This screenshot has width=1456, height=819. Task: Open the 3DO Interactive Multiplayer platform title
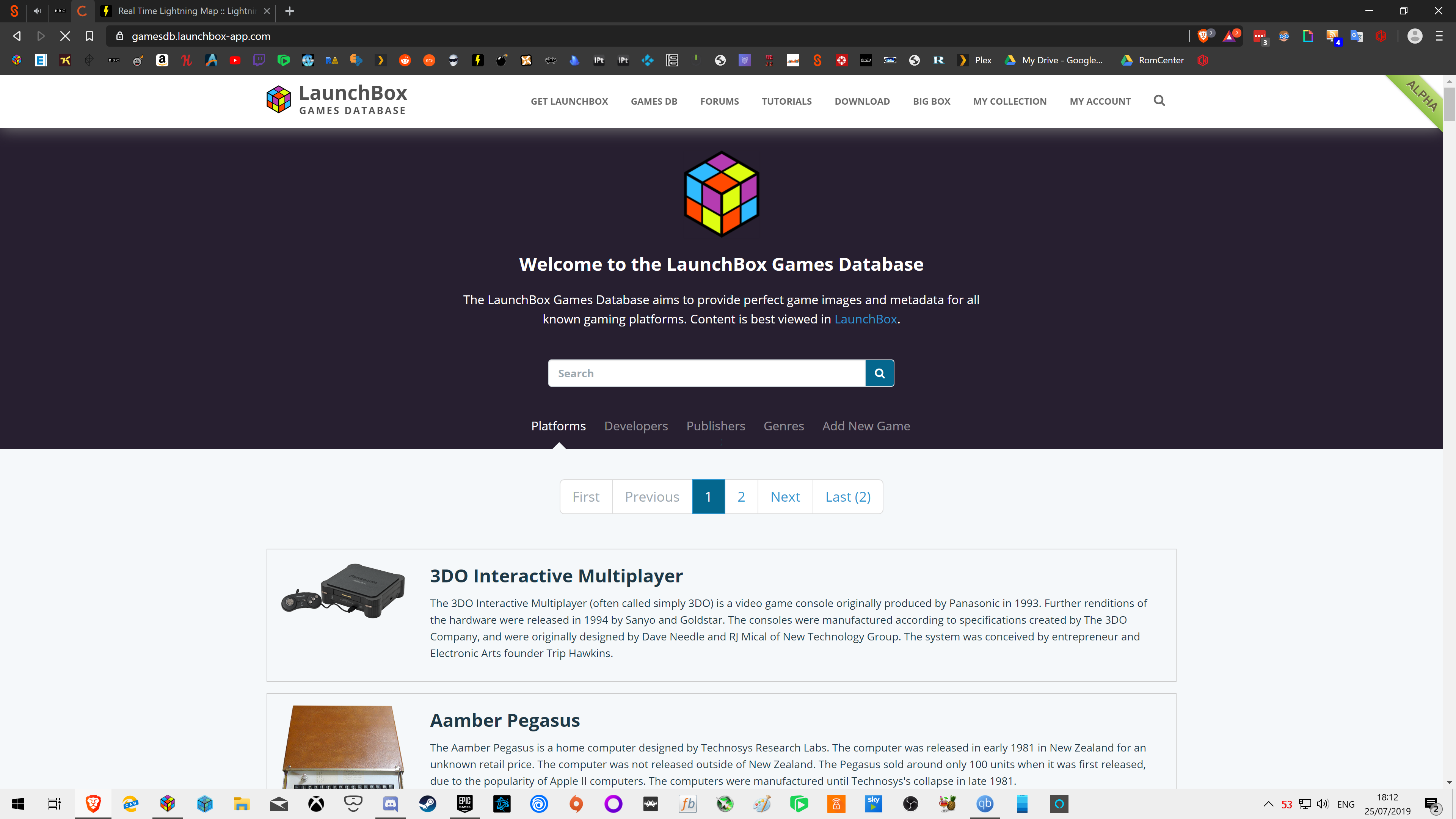click(x=556, y=576)
